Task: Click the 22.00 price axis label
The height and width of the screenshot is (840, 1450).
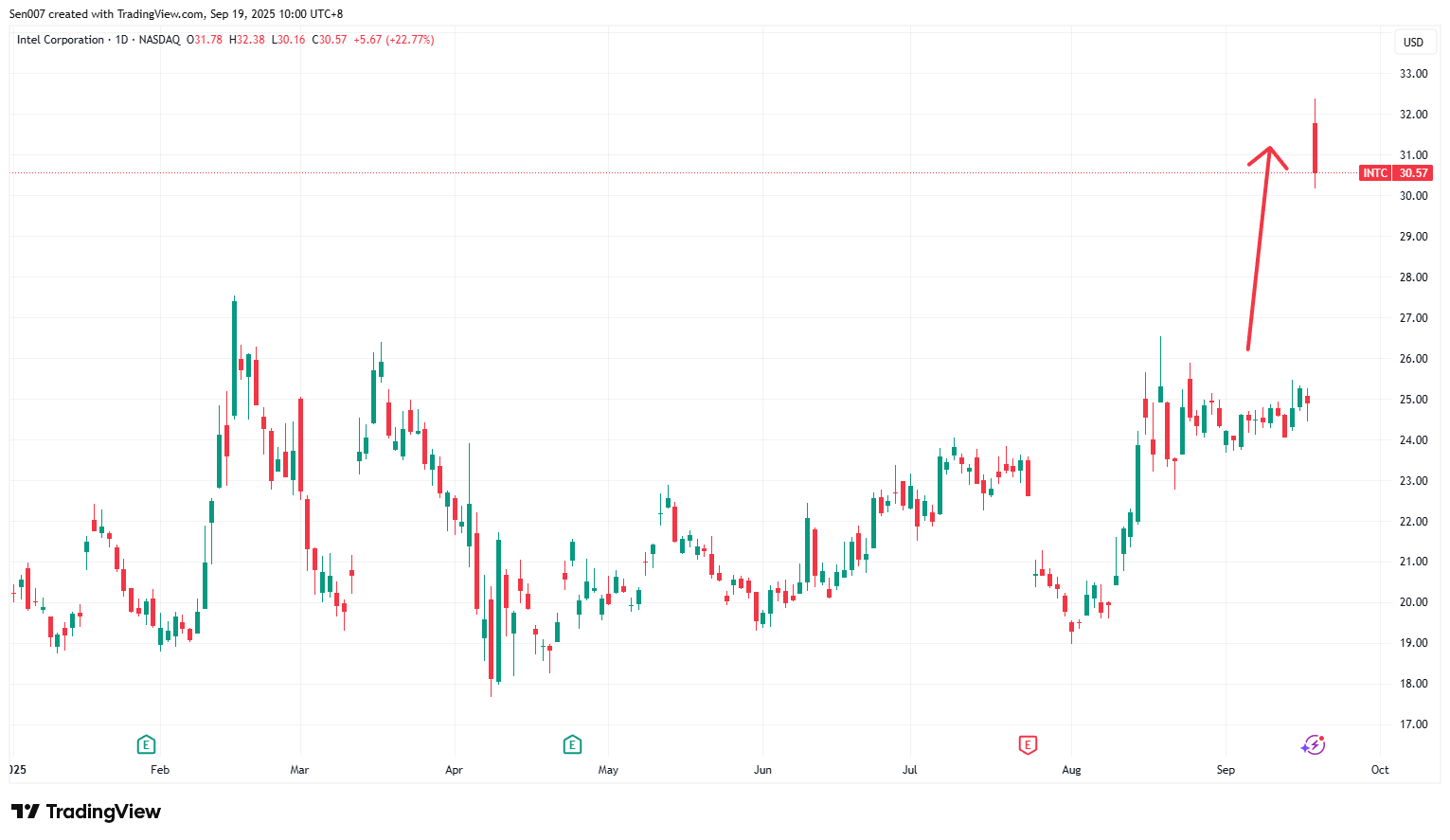Action: [x=1413, y=522]
